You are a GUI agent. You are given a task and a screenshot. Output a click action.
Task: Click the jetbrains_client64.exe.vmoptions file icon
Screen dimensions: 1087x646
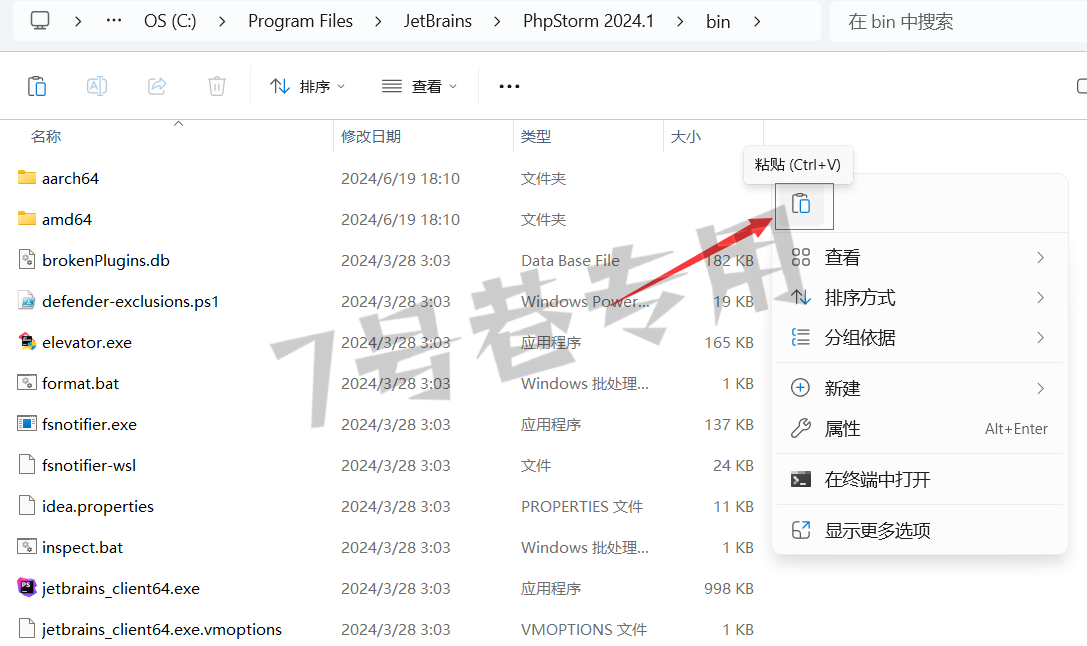tap(26, 629)
